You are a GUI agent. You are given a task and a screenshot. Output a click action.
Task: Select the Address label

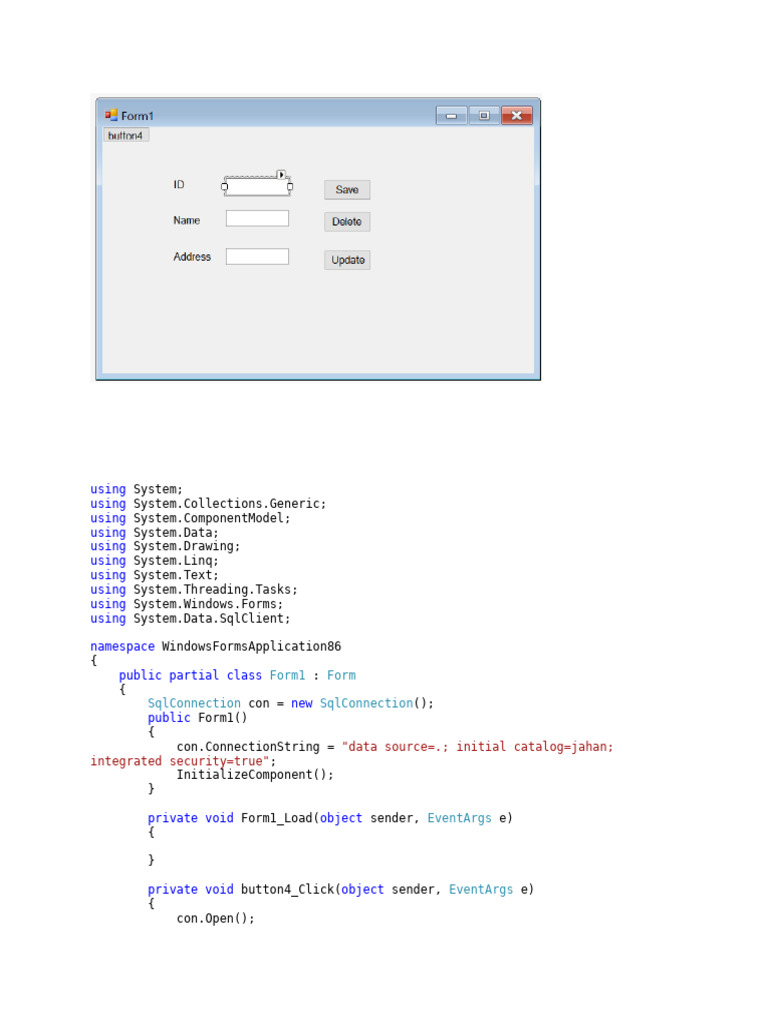(192, 257)
